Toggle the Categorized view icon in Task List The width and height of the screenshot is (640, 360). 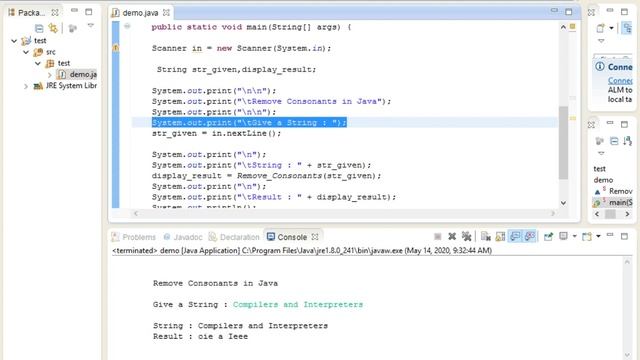pos(627,28)
